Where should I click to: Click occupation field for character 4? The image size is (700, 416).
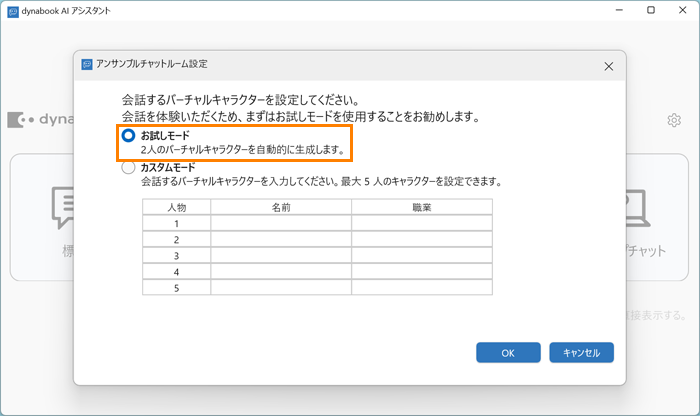[422, 271]
